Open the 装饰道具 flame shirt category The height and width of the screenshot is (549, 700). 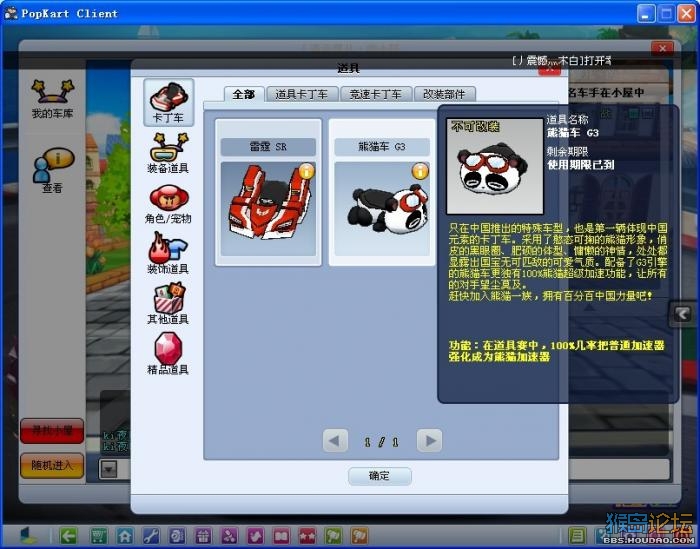click(x=168, y=253)
